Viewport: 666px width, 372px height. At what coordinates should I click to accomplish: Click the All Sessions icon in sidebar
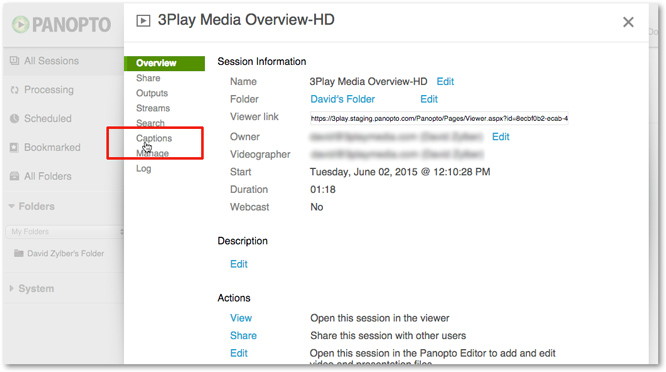[x=14, y=61]
